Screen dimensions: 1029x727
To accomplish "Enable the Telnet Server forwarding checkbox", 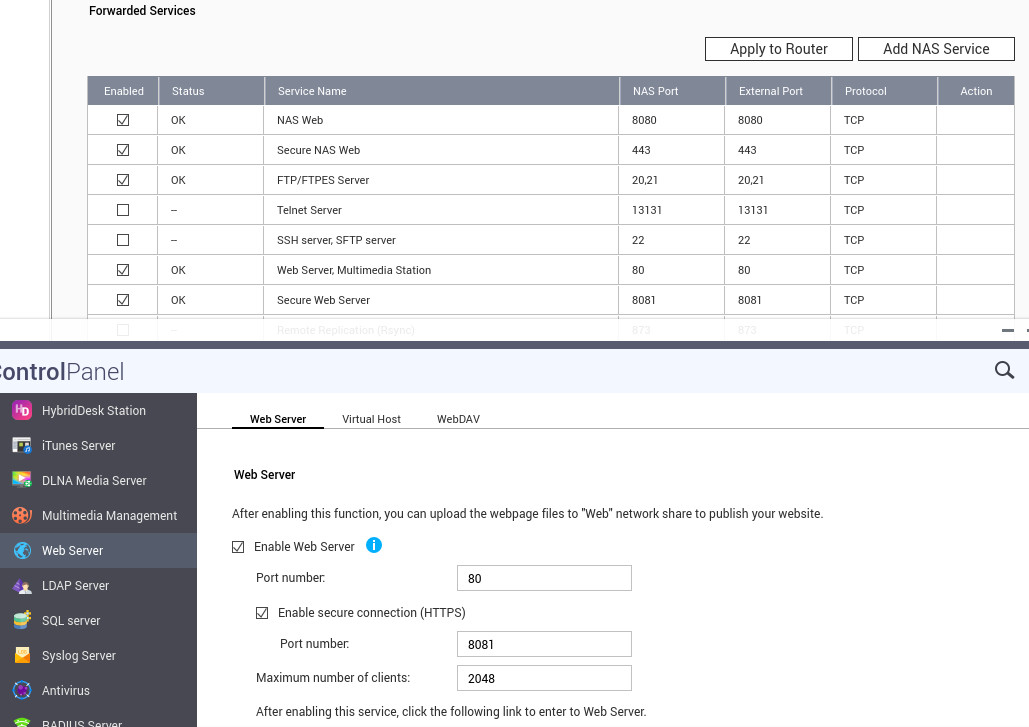I will click(123, 210).
